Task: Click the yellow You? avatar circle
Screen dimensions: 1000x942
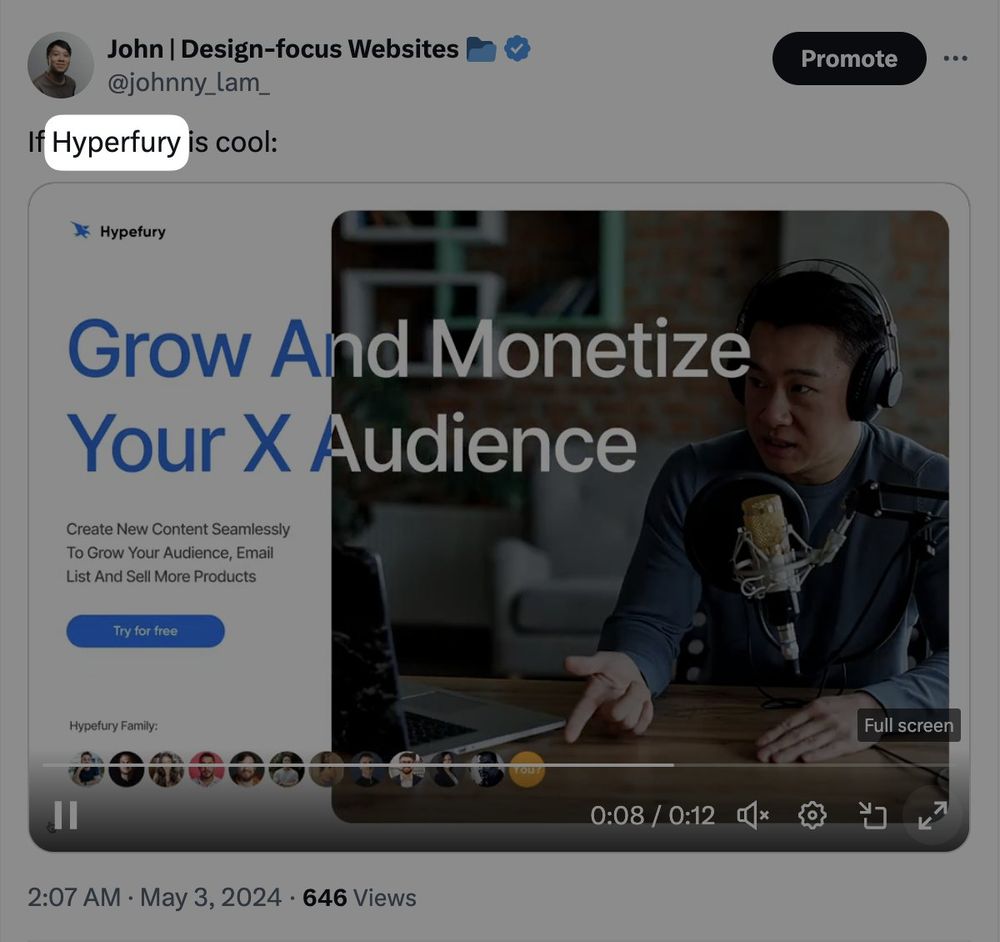Action: [527, 769]
